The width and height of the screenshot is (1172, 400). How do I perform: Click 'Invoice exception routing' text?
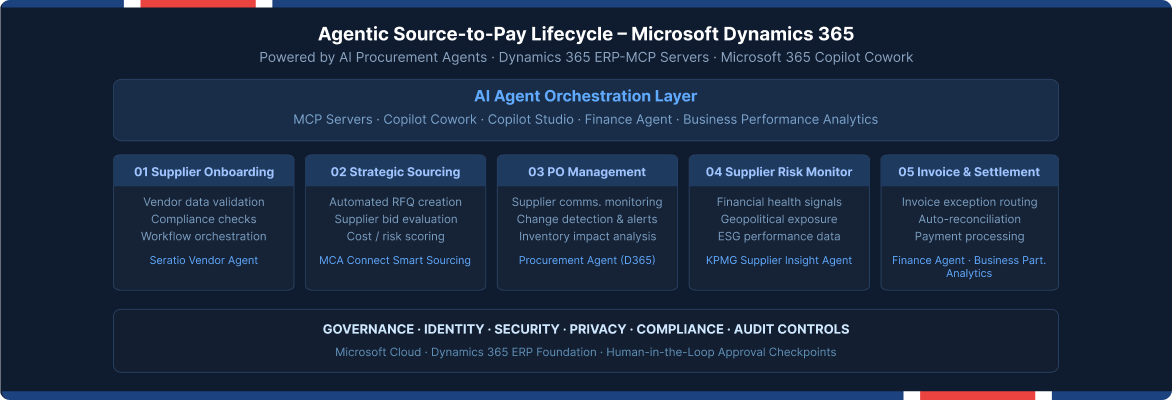(969, 202)
